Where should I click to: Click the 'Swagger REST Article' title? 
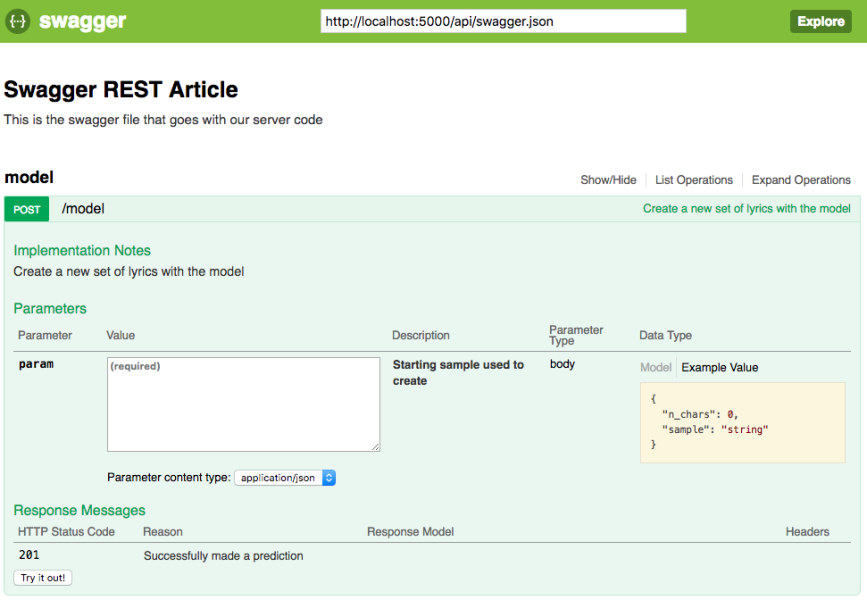tap(121, 90)
